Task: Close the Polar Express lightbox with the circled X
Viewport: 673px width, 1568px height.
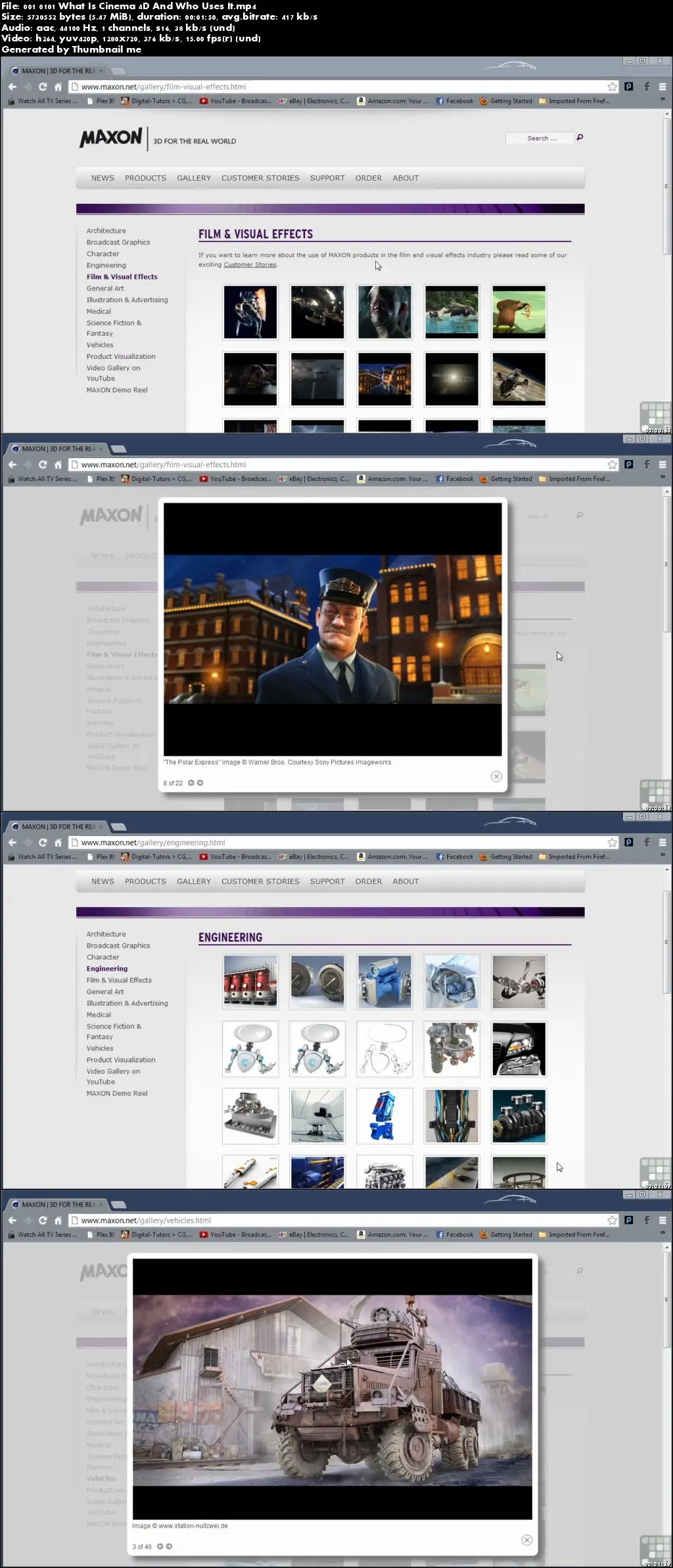Action: coord(497,777)
